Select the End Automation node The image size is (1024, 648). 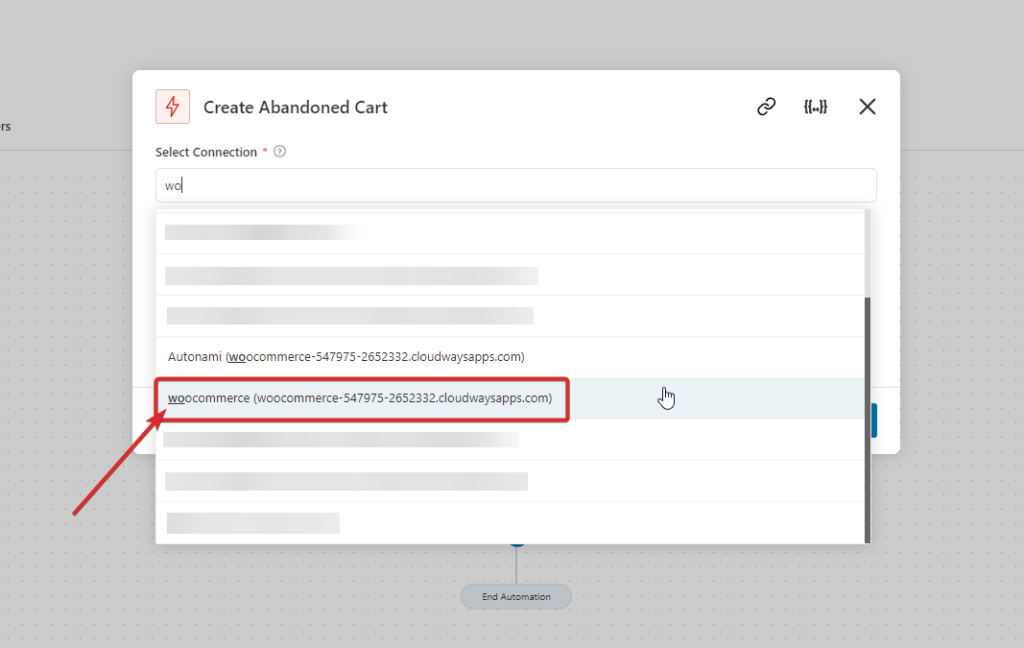tap(516, 596)
